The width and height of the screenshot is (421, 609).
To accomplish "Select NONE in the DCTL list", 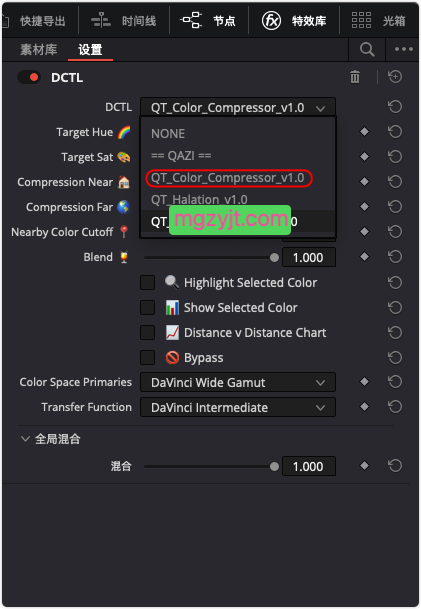I will click(x=168, y=134).
